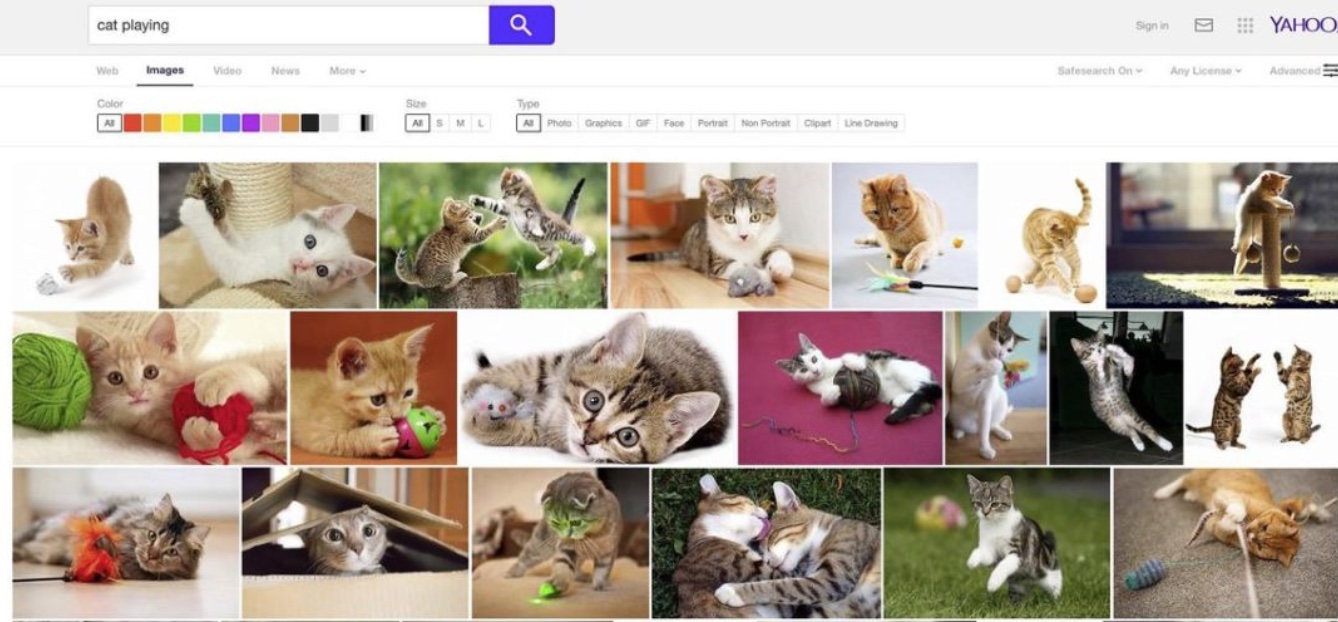The height and width of the screenshot is (622, 1338).
Task: Switch to the Video tab
Action: (x=227, y=71)
